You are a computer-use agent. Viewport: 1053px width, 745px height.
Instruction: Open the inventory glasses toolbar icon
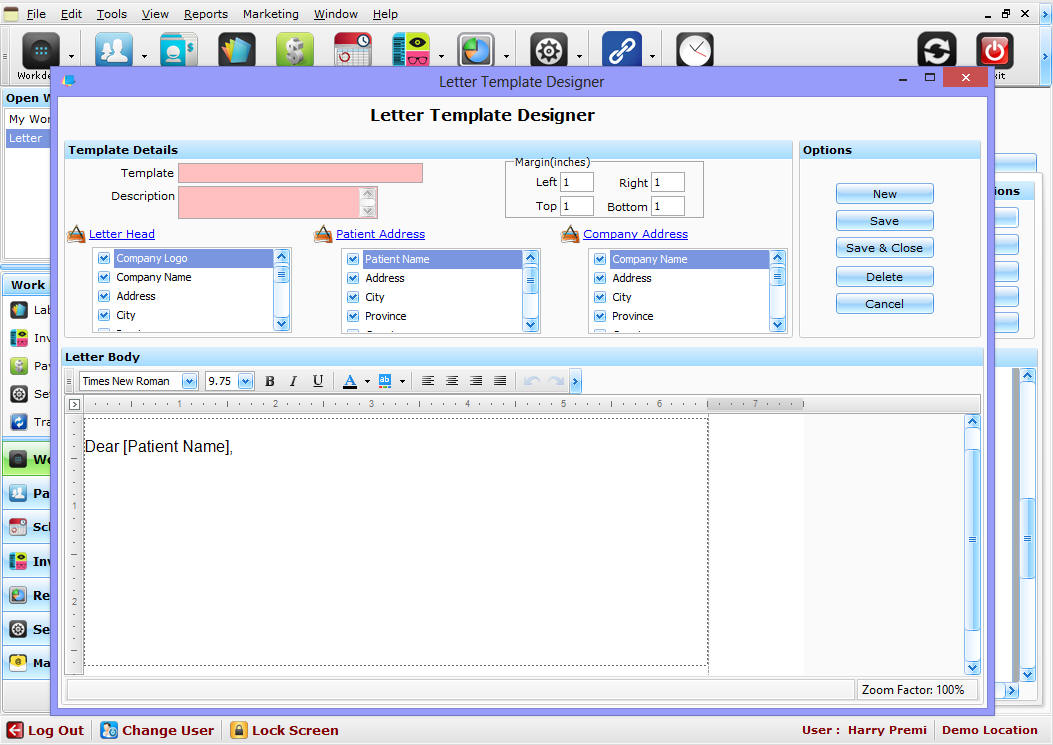(411, 49)
